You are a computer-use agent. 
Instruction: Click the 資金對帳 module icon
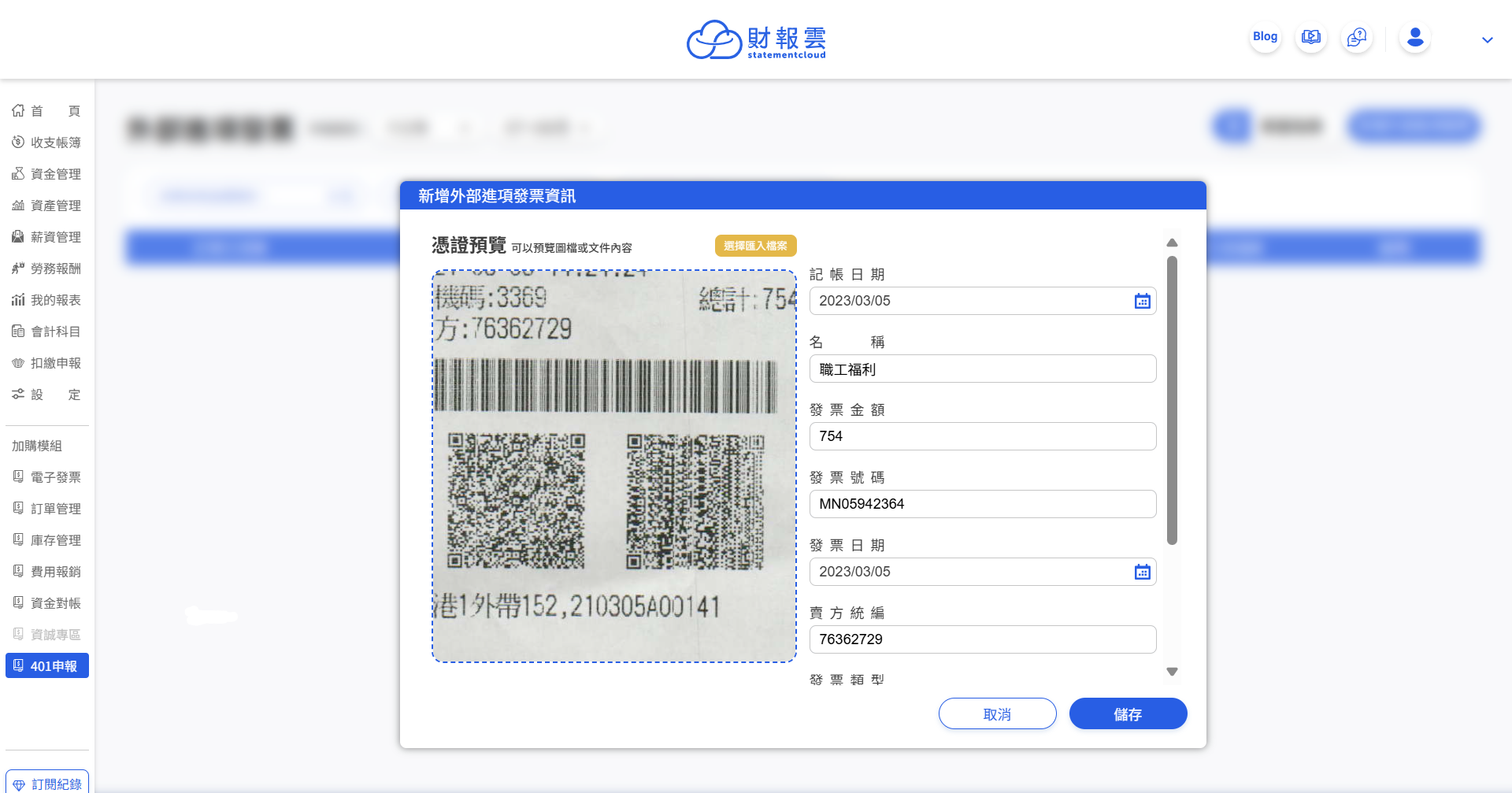(18, 602)
